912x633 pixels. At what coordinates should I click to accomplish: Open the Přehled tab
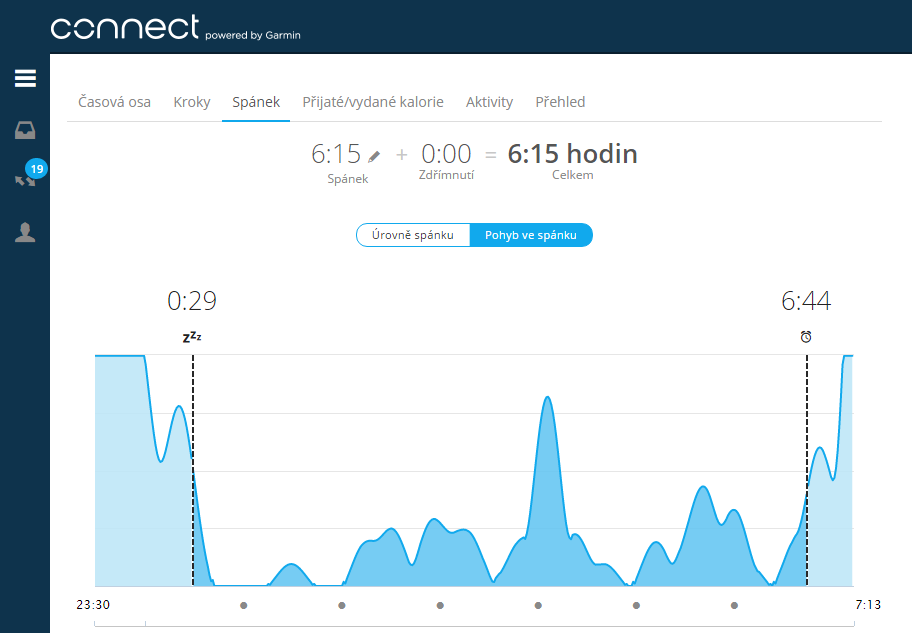tap(560, 102)
